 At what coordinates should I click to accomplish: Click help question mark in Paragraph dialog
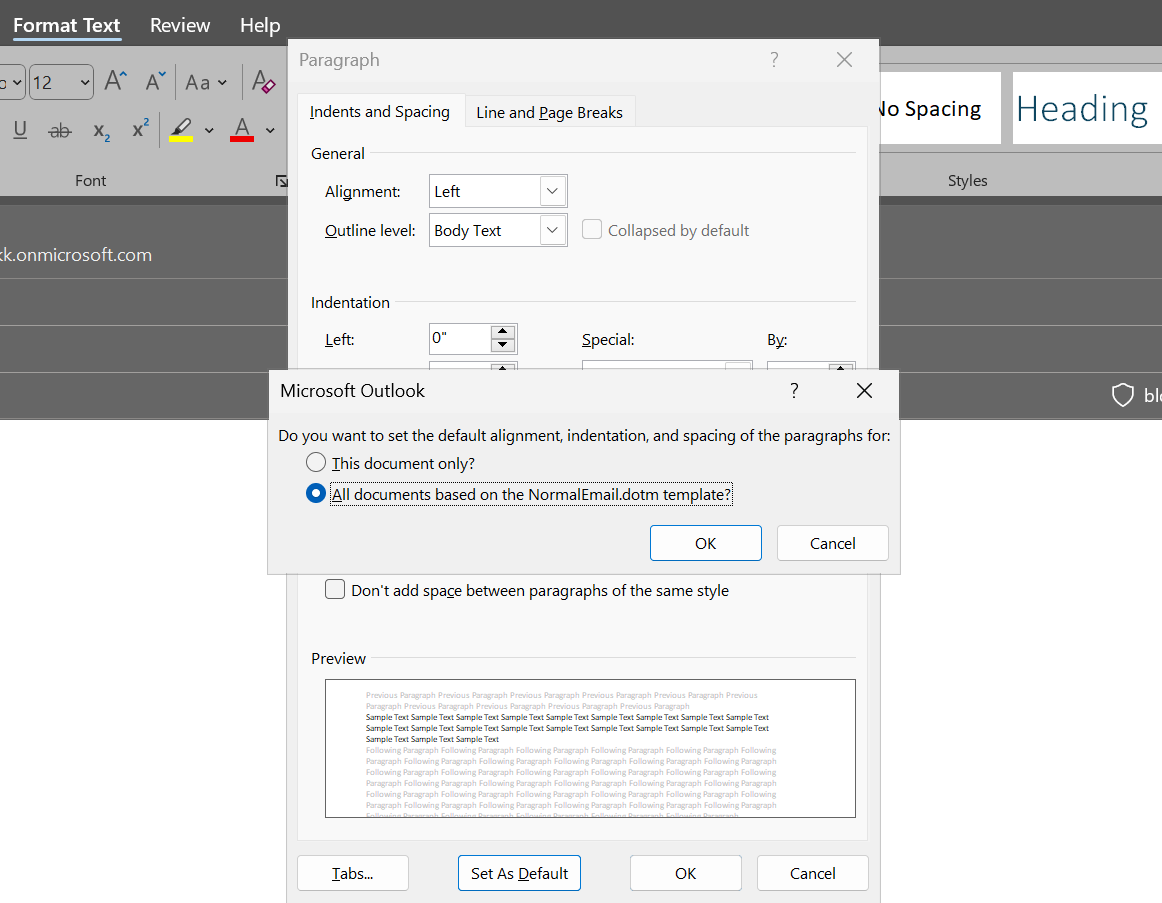(774, 59)
